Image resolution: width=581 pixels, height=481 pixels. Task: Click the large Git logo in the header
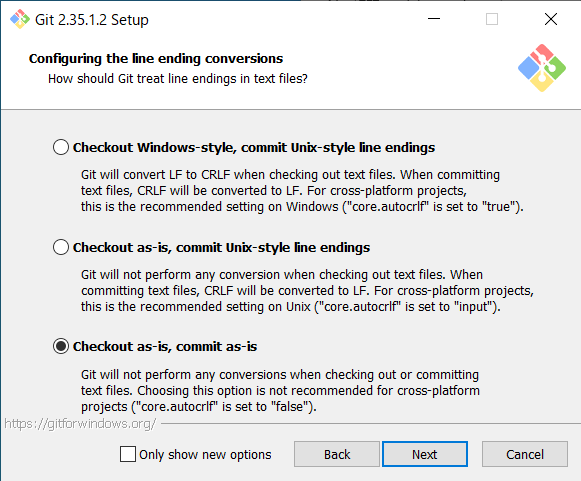pos(542,68)
